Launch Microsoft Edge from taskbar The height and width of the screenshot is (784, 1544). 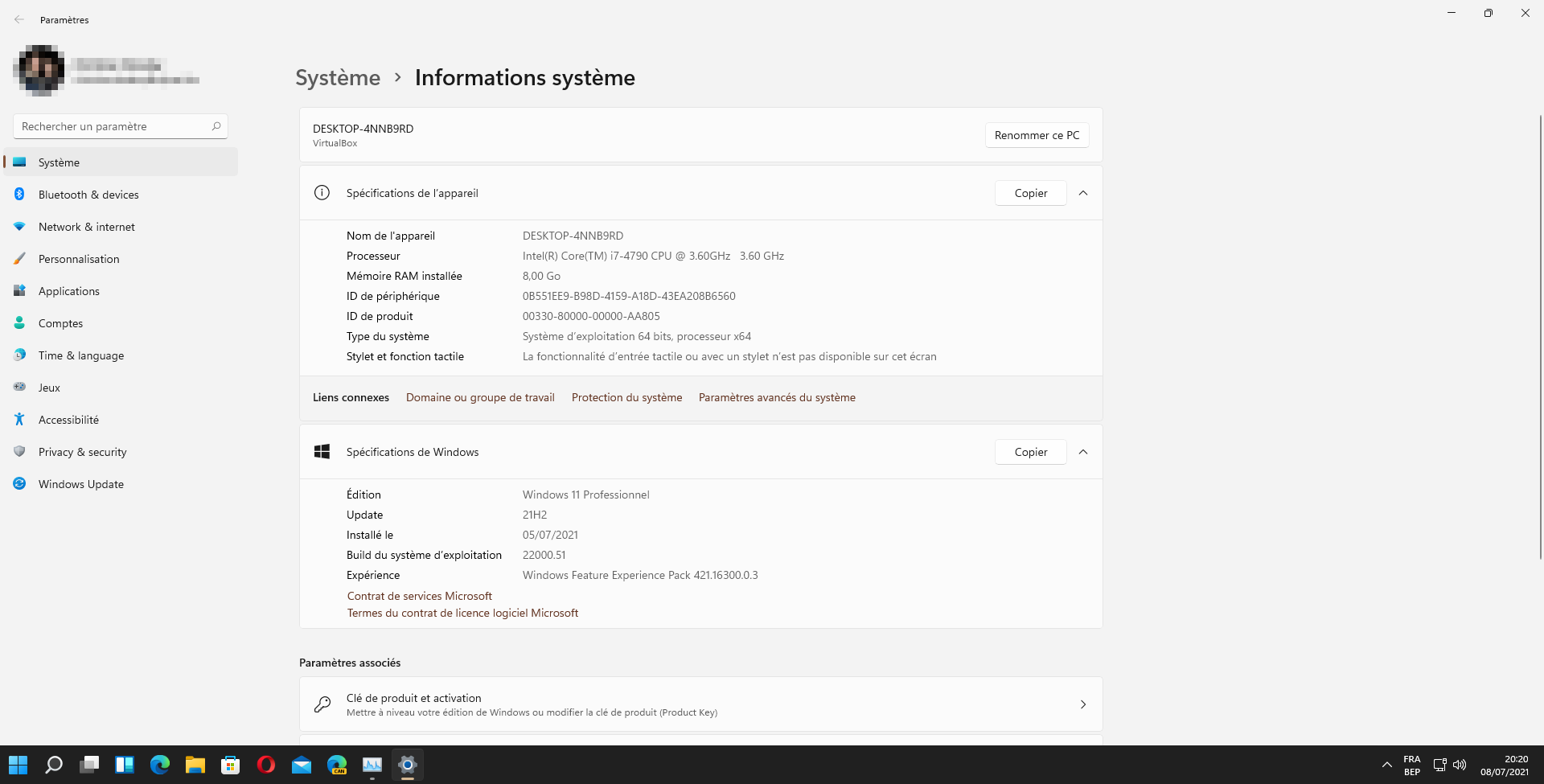(160, 765)
